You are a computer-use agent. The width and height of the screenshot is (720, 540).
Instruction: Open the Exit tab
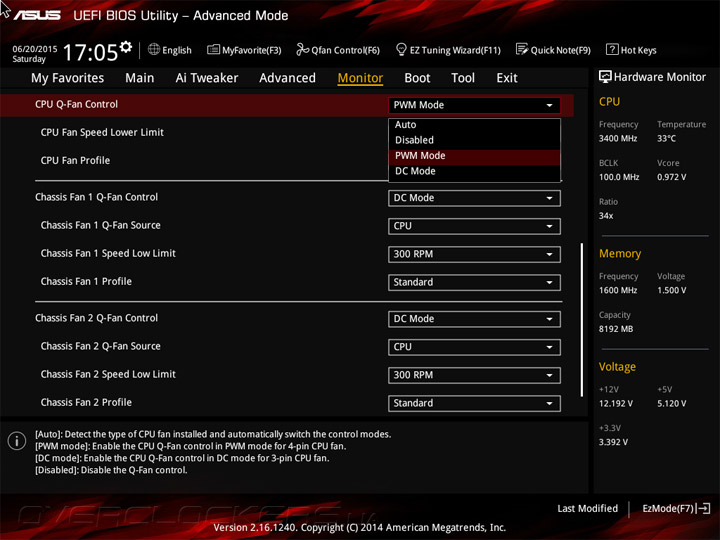(506, 78)
